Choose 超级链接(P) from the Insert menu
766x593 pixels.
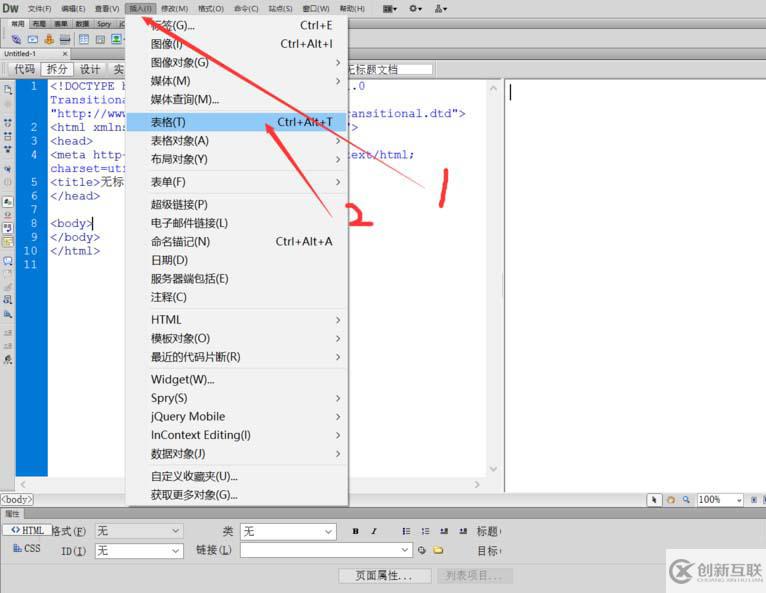[x=236, y=205]
